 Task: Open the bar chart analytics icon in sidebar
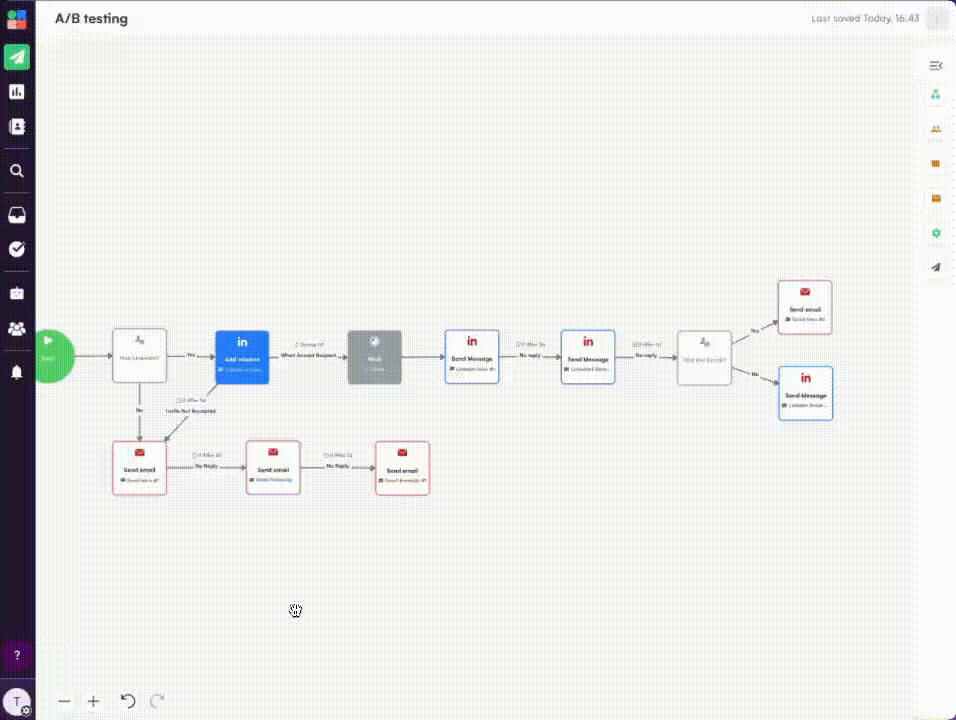[x=17, y=92]
